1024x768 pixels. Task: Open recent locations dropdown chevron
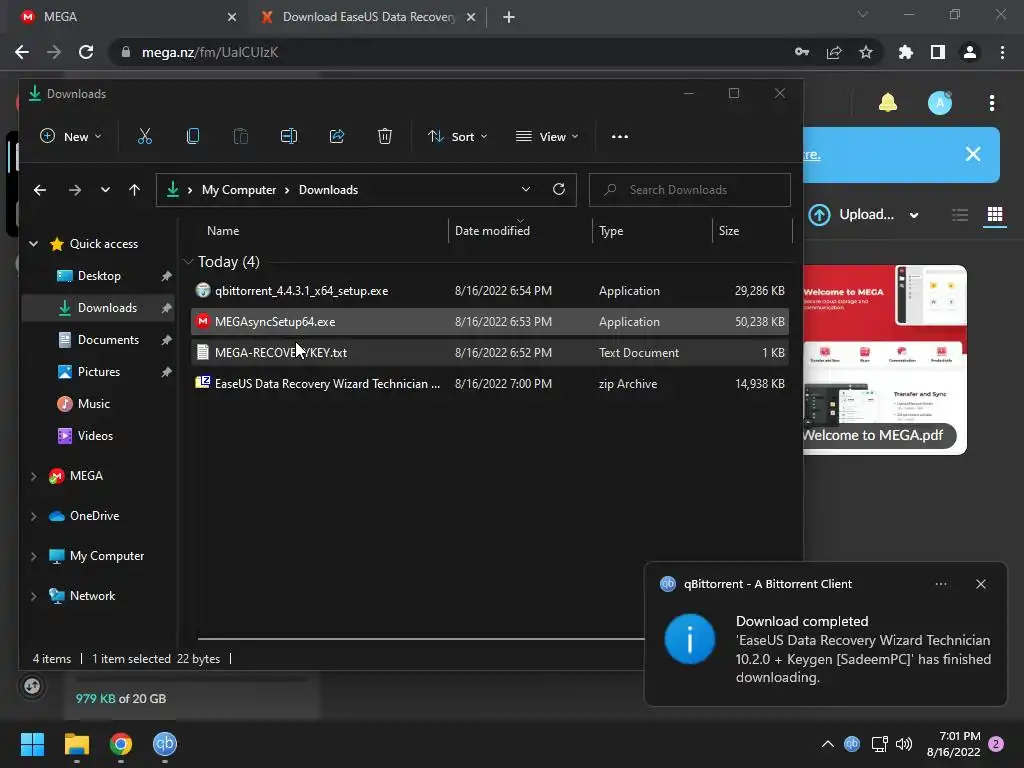(105, 190)
